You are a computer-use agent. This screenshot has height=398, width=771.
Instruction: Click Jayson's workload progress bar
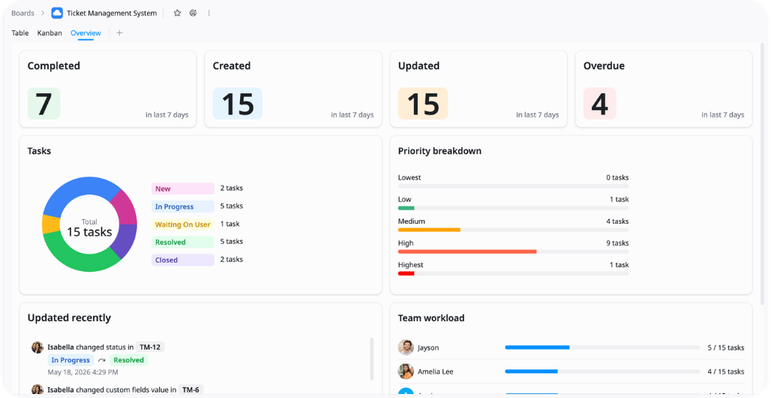(602, 347)
